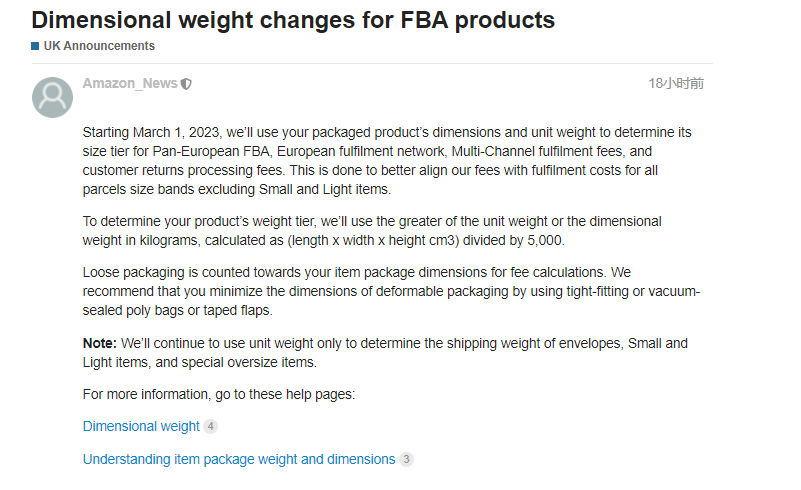This screenshot has height=490, width=801.
Task: Open Understanding item package weight and dimensions link
Action: [239, 459]
